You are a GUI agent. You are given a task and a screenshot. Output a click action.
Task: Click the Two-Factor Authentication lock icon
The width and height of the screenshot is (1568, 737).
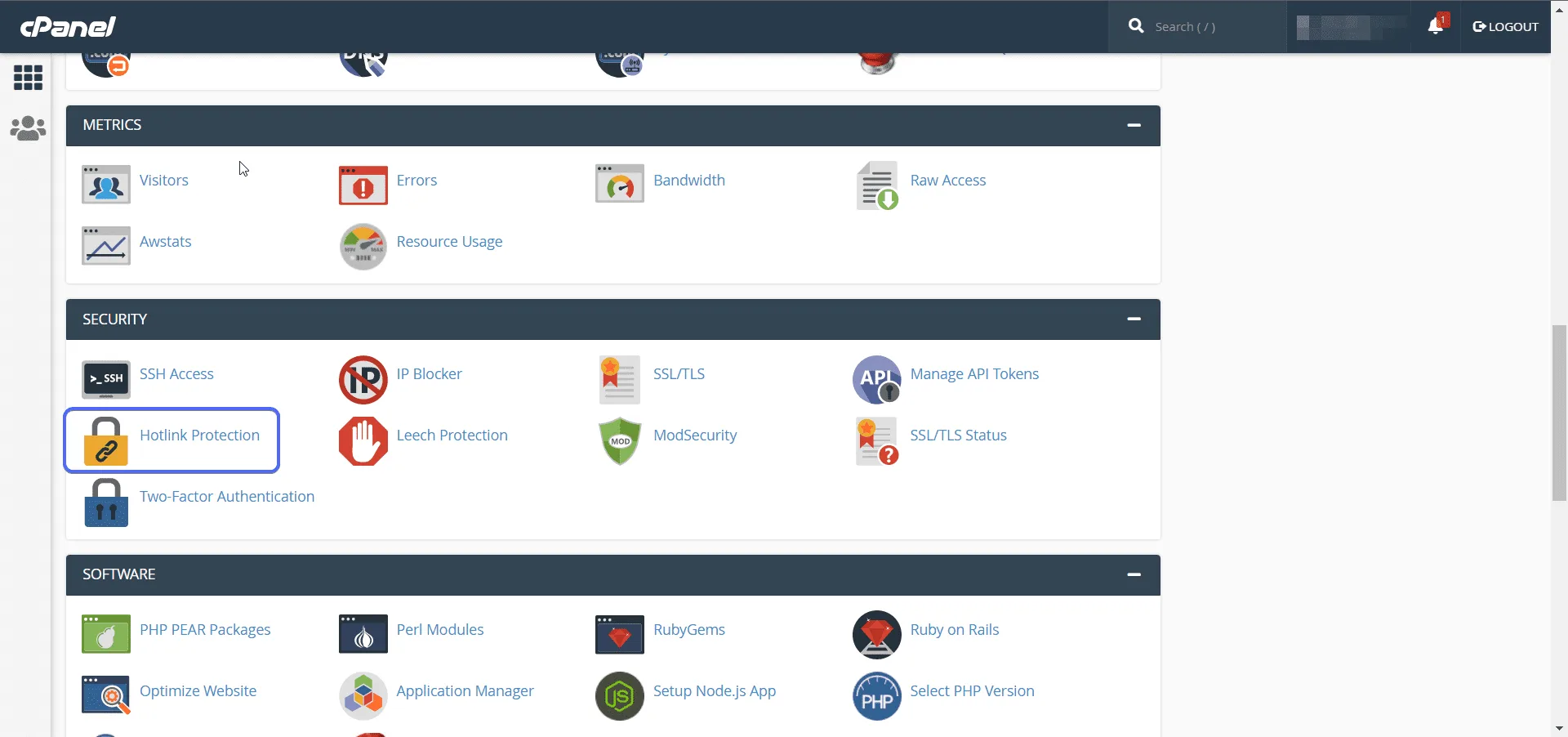106,502
